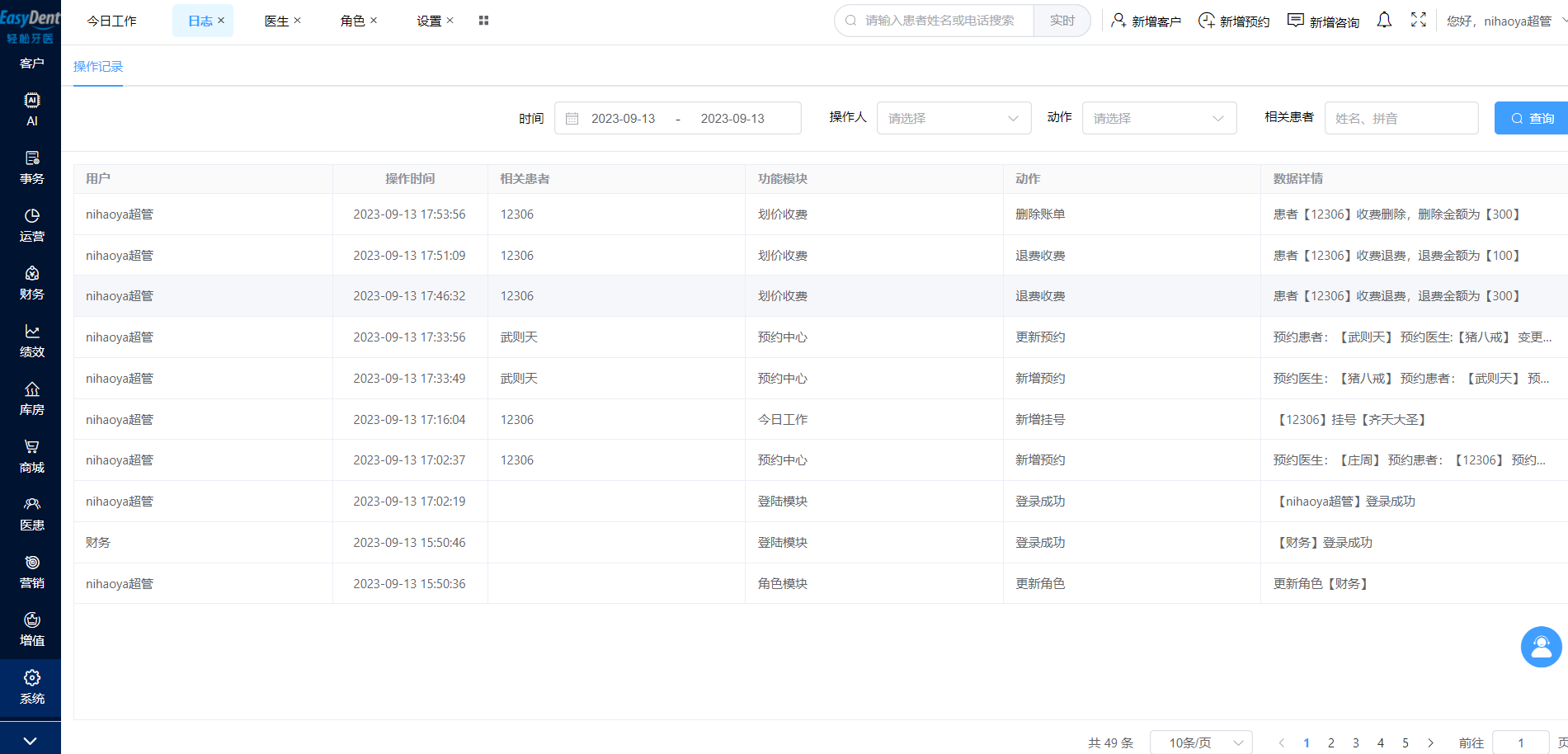Viewport: 1568px width, 754px height.
Task: Go to page 4
Action: [1380, 742]
